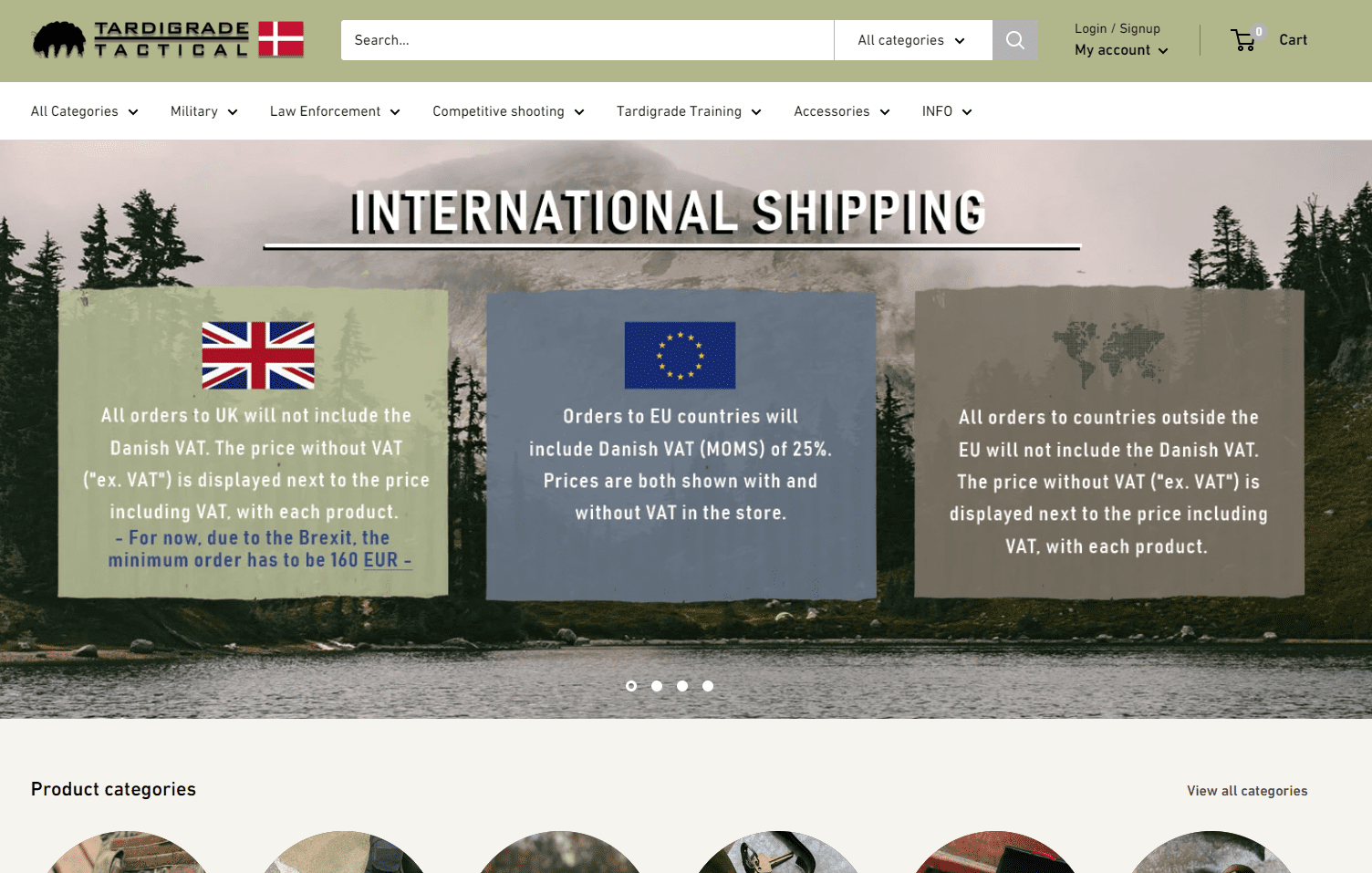Click the Tardigrade Tactical logo

click(x=168, y=40)
